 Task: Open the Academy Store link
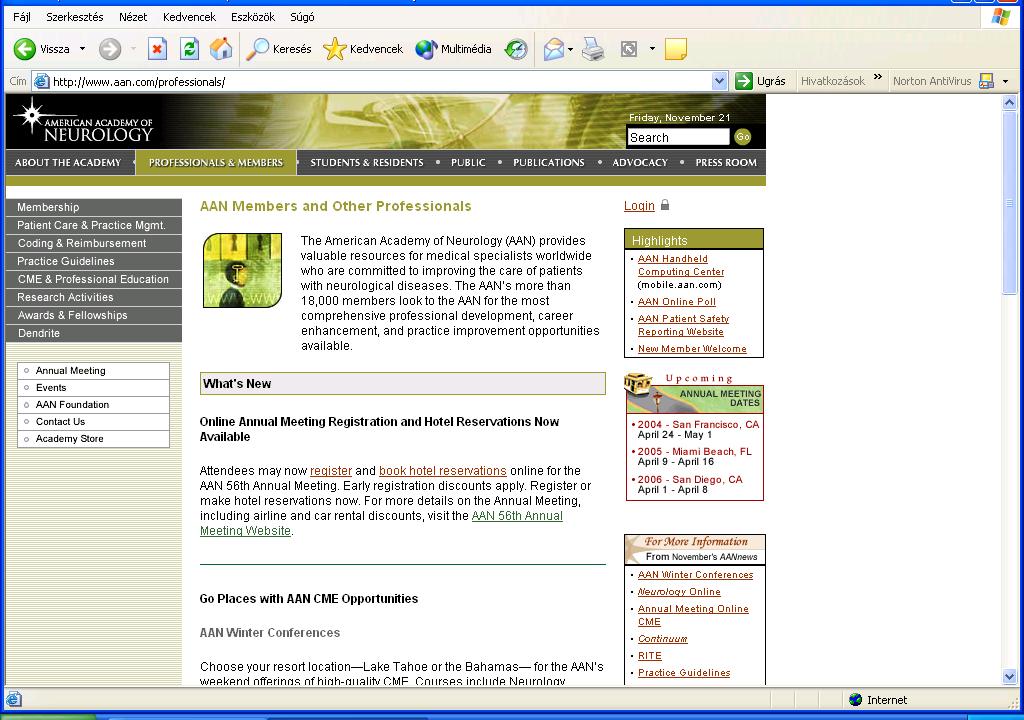coord(93,438)
